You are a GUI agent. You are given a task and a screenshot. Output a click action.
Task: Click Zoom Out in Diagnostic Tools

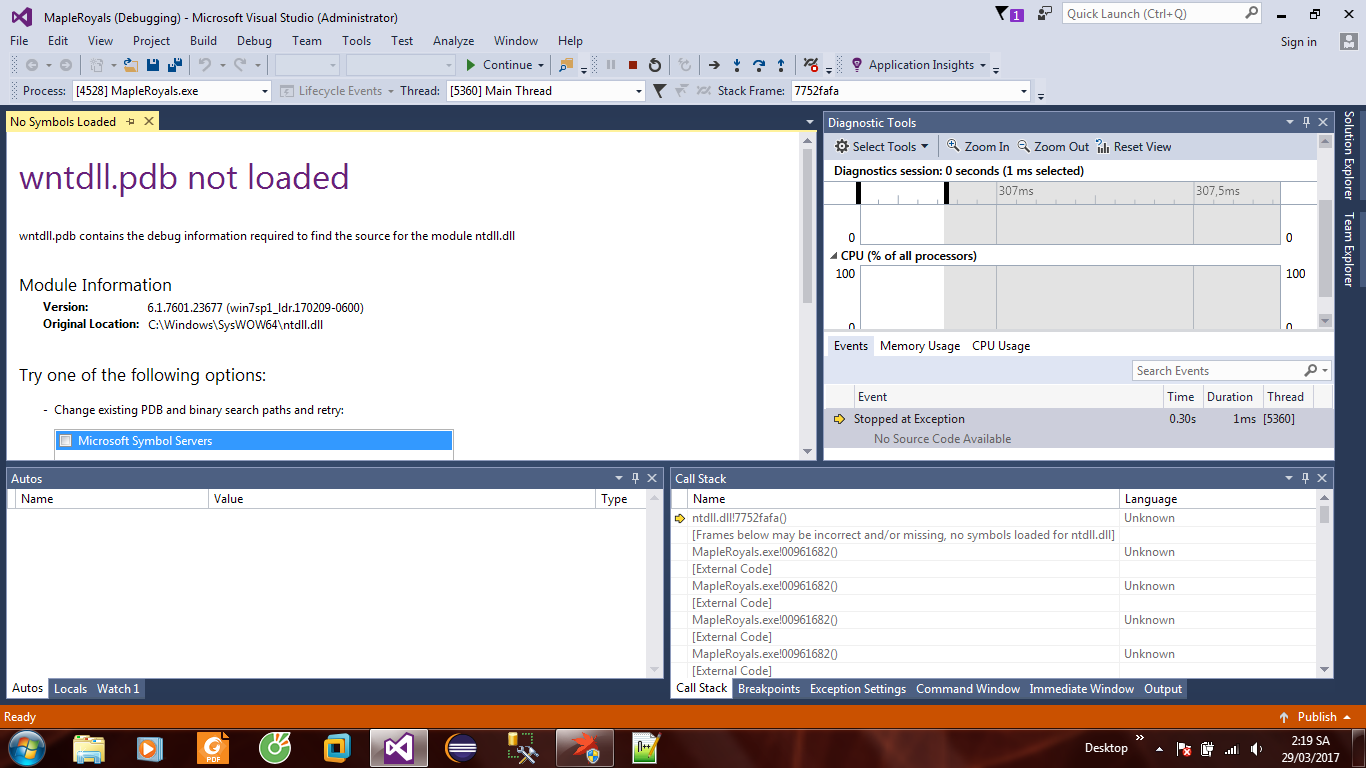(1053, 147)
